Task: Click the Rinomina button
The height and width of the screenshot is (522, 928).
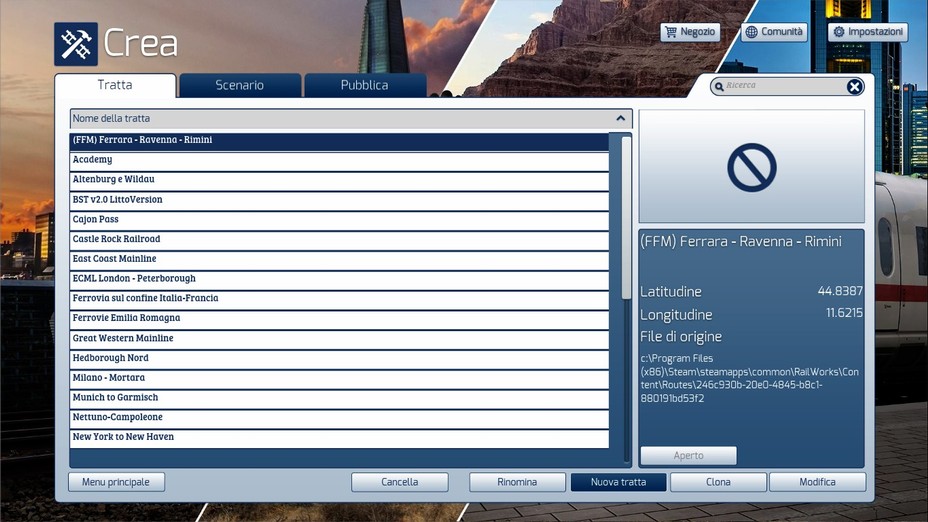Action: point(517,482)
